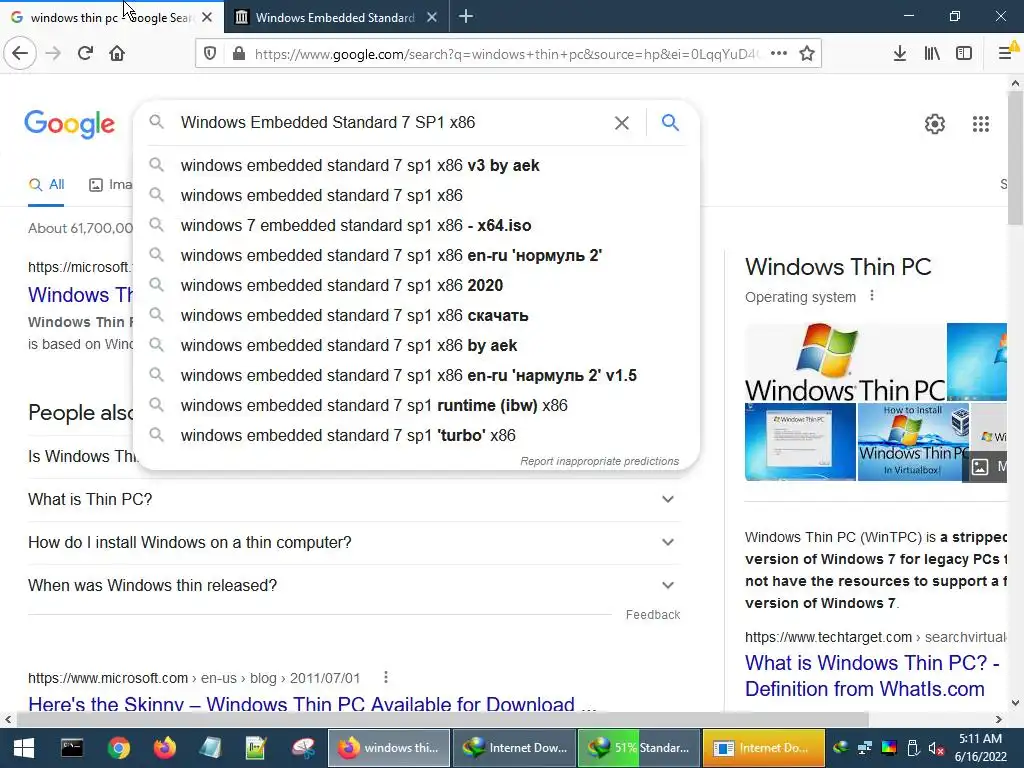This screenshot has width=1024, height=768.
Task: Choose the suggestion ending "2020"
Action: pyautogui.click(x=416, y=285)
